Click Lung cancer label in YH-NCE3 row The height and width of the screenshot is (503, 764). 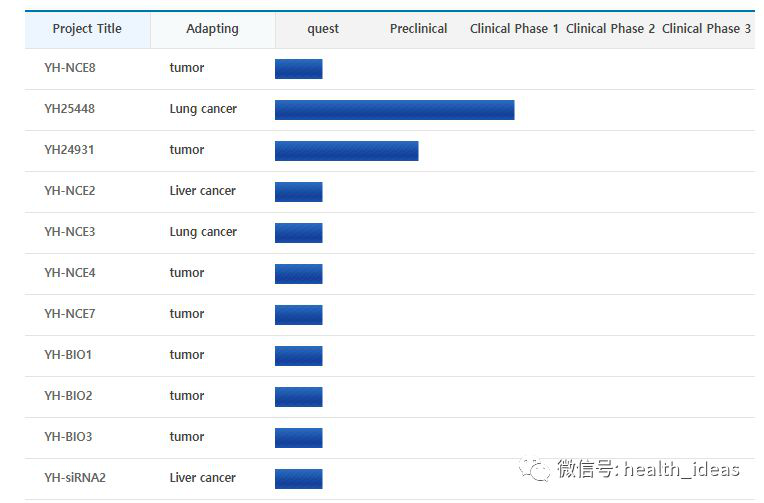point(203,232)
